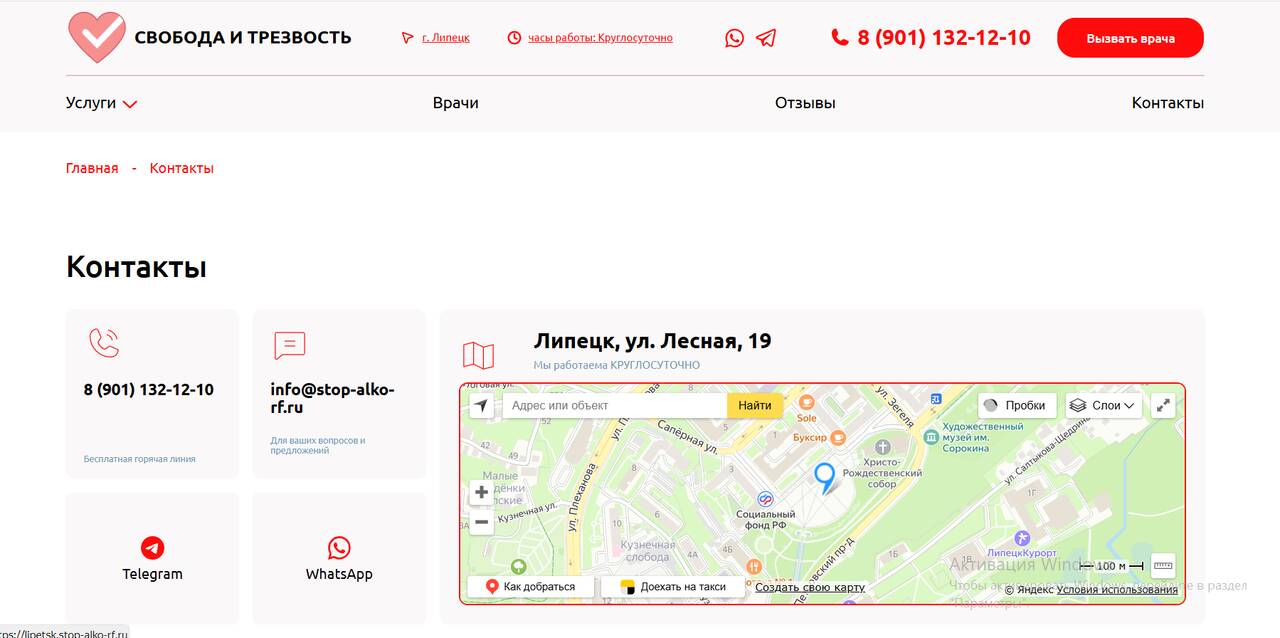Click the Telegram icon in the header
Screen dimensions: 1280x638
pos(766,38)
